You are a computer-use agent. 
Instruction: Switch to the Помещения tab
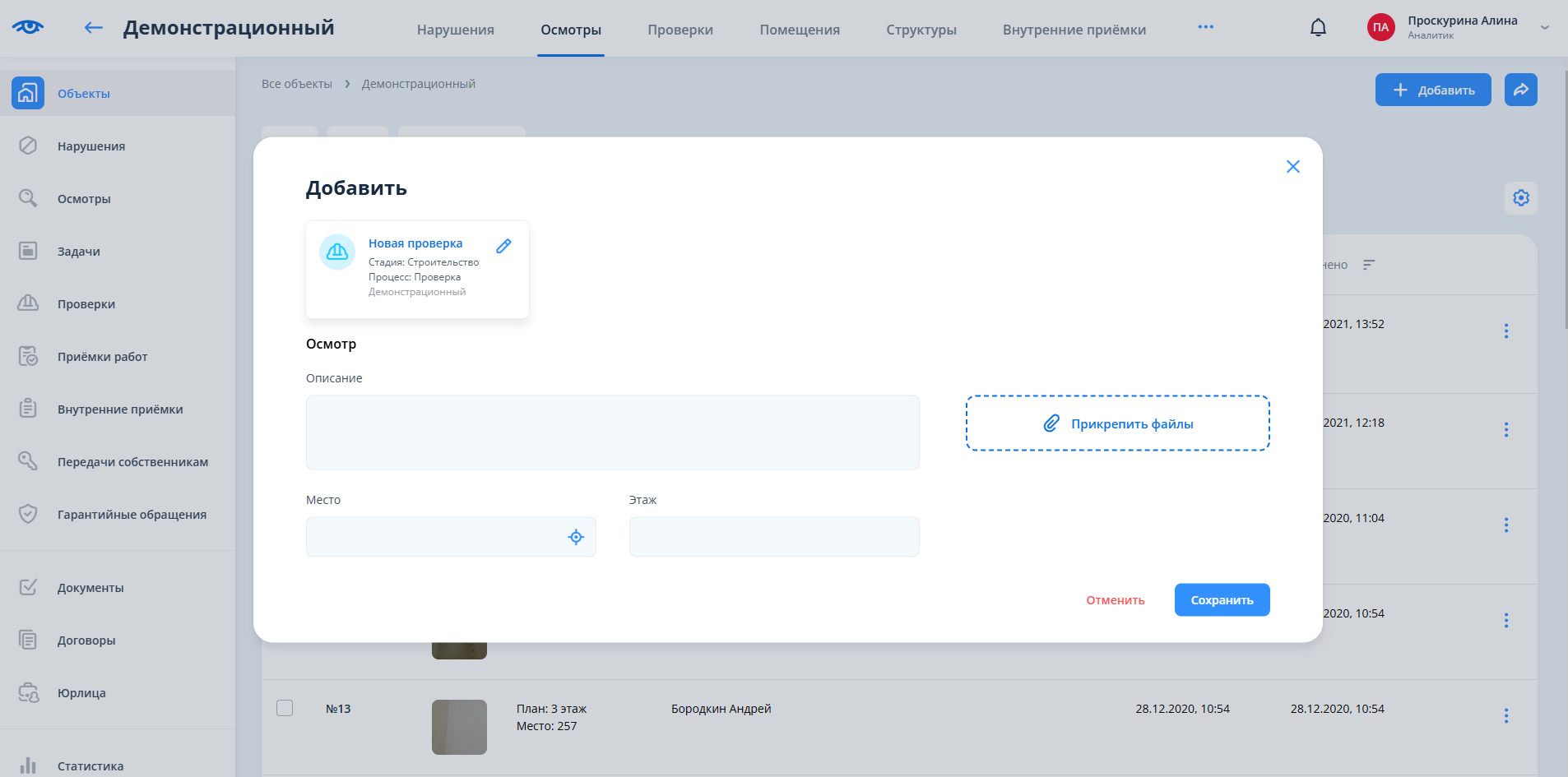799,30
